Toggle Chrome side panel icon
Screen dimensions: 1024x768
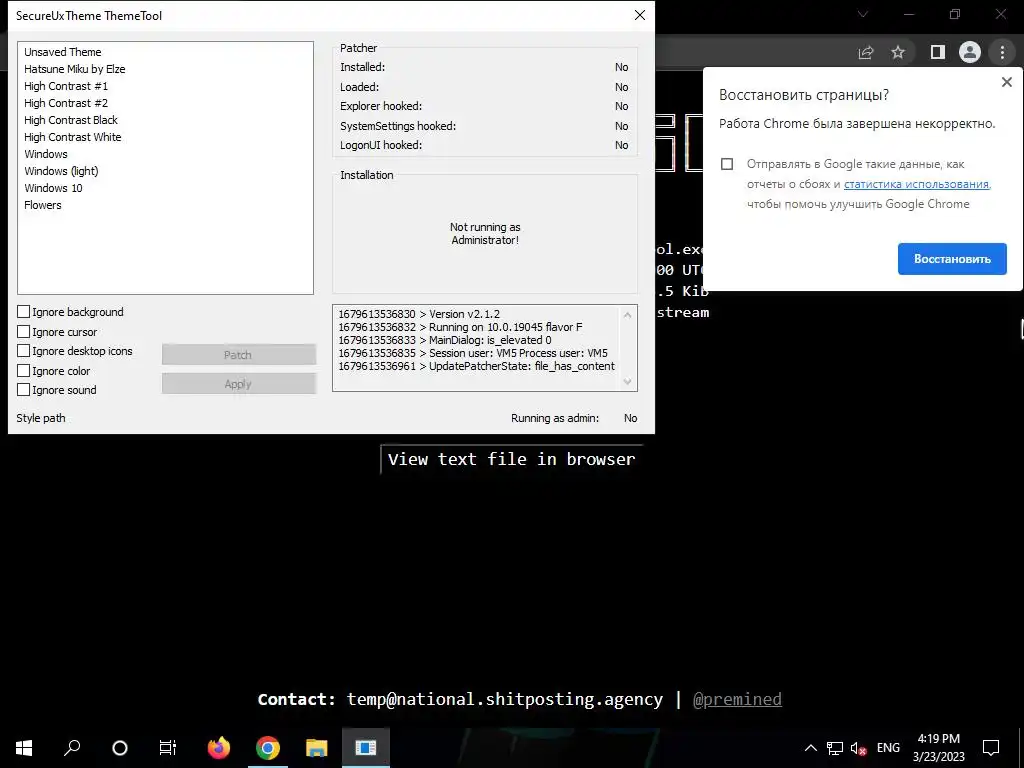coord(938,52)
